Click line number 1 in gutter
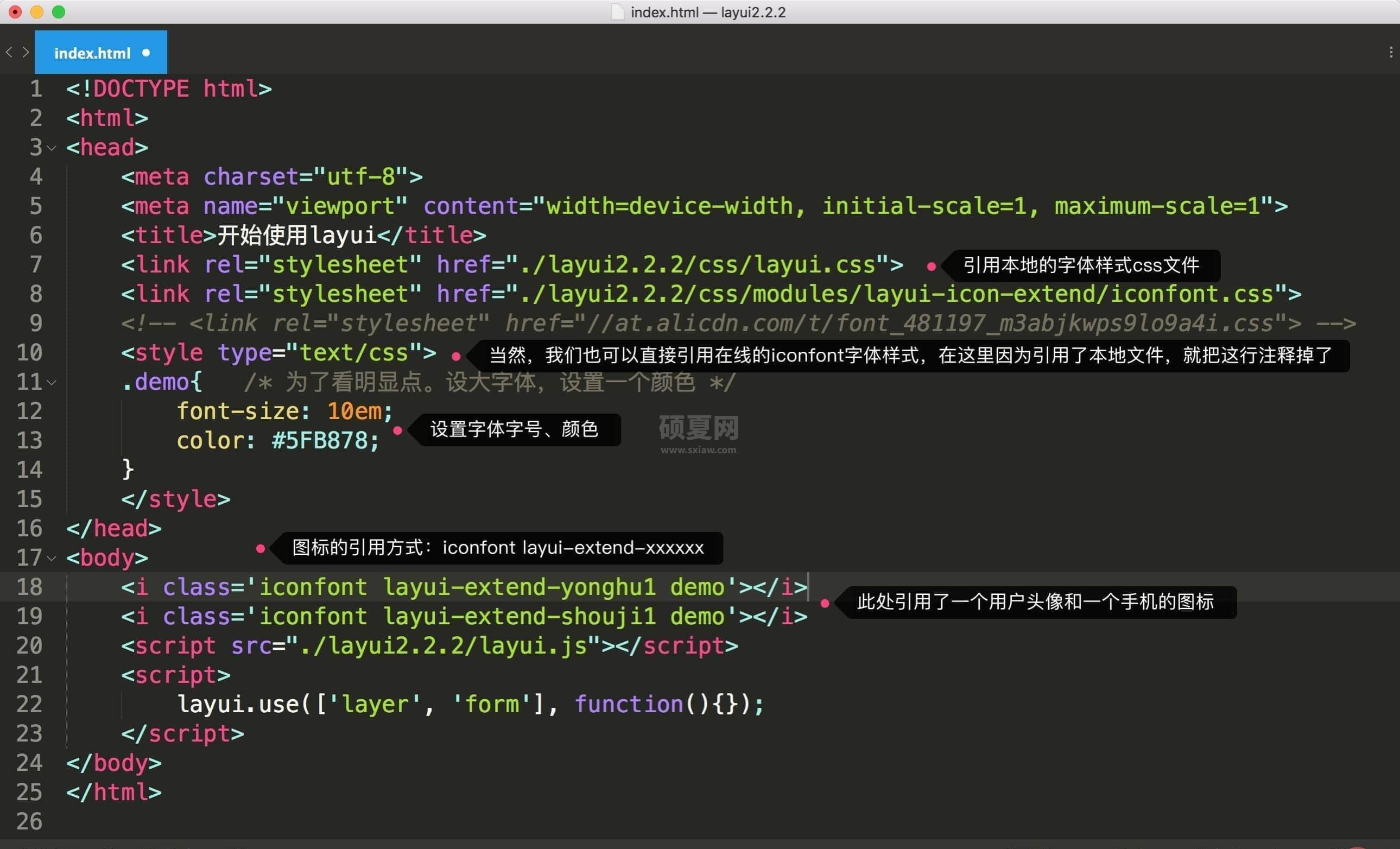1400x849 pixels. click(36, 88)
